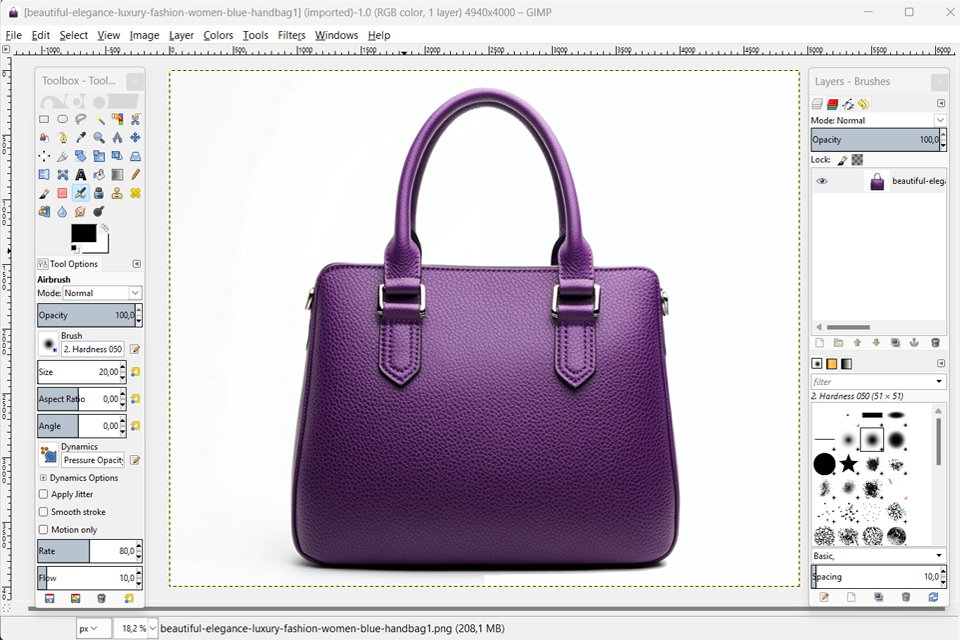Click the foreground black color swatch
The height and width of the screenshot is (640, 960).
point(83,233)
